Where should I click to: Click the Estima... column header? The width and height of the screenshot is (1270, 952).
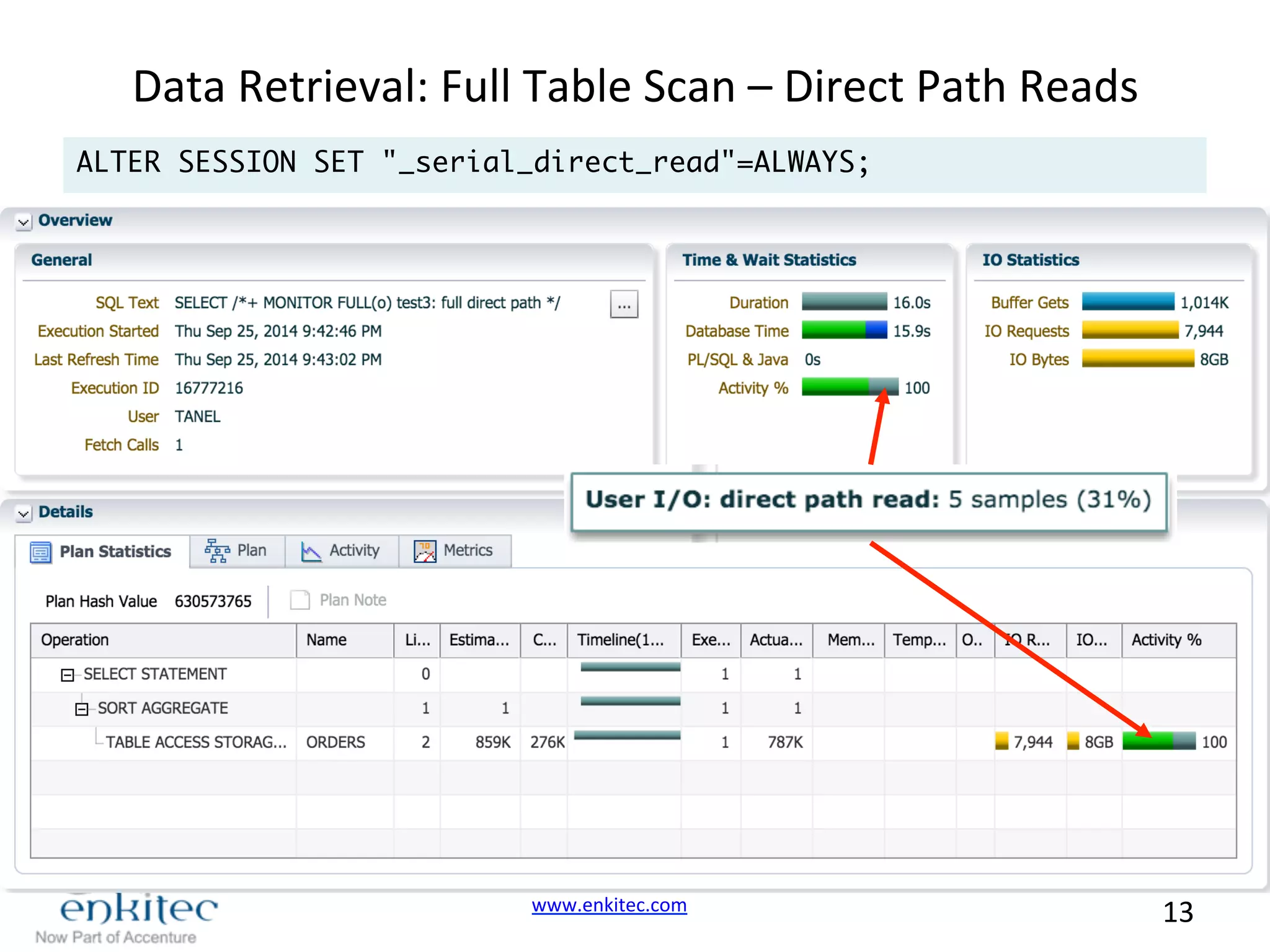(x=480, y=640)
